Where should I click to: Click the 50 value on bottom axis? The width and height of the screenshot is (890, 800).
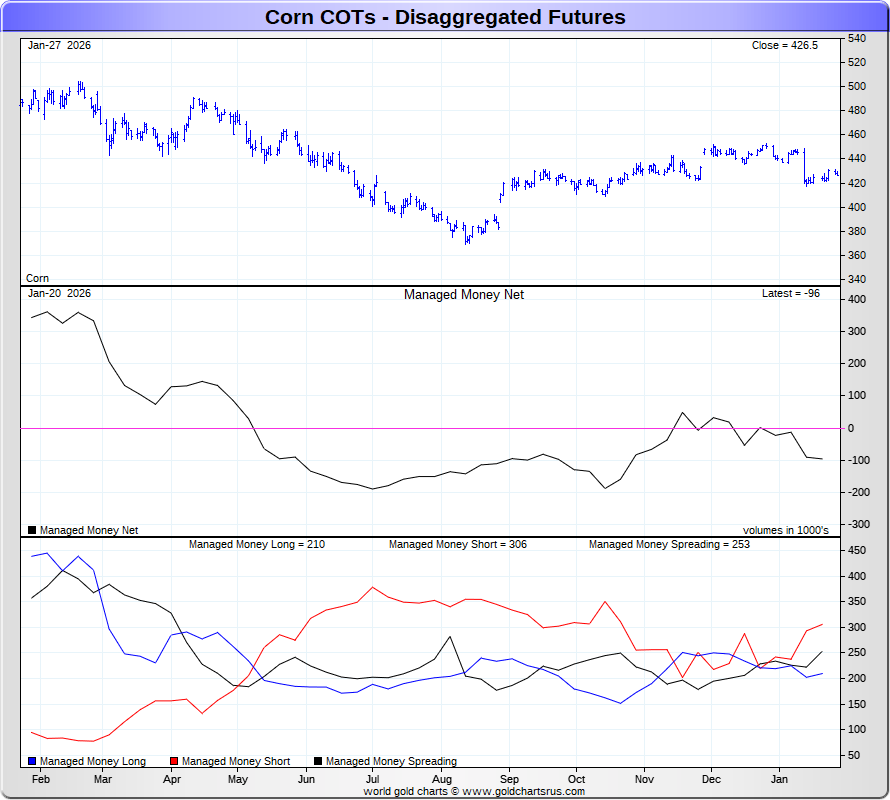point(854,755)
